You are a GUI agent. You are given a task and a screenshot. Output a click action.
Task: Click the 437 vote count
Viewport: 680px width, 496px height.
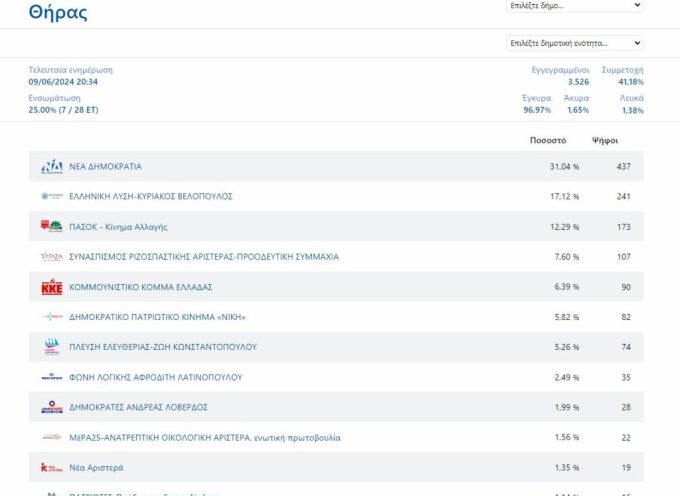pyautogui.click(x=624, y=166)
